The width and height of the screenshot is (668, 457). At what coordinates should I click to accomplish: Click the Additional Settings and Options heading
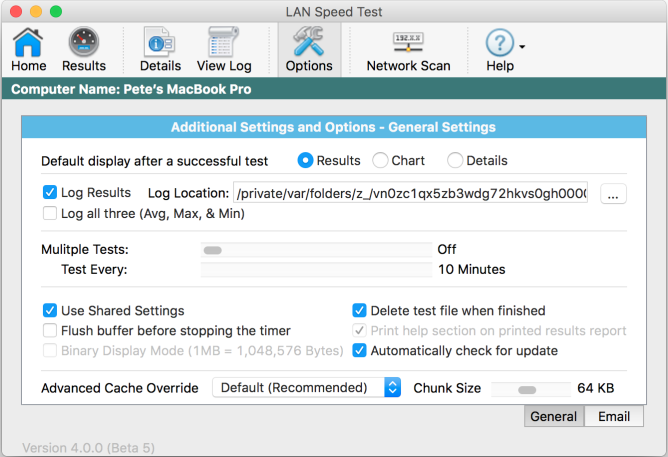tap(334, 127)
